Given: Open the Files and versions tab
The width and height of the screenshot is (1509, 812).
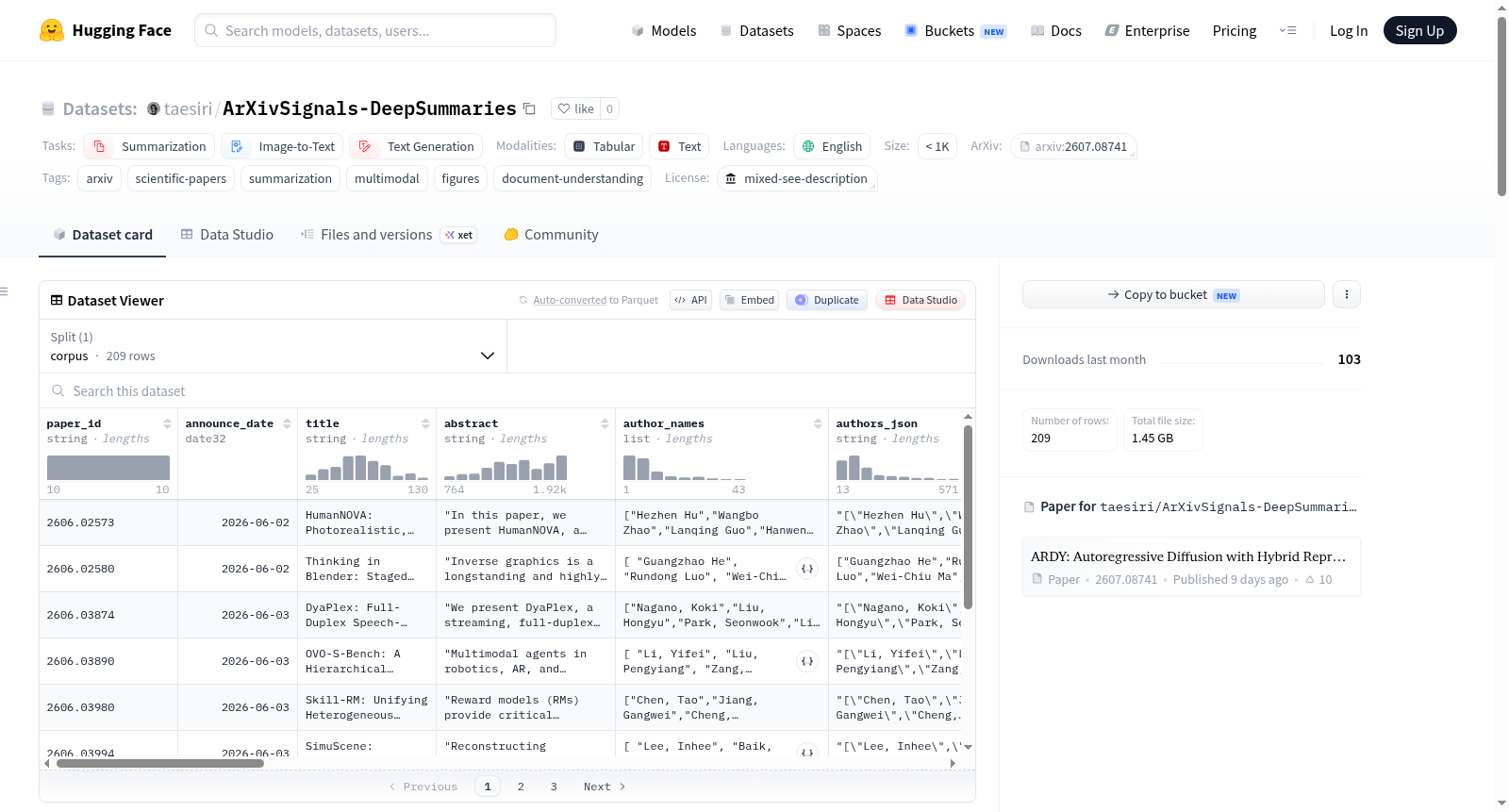Looking at the screenshot, I should point(389,235).
